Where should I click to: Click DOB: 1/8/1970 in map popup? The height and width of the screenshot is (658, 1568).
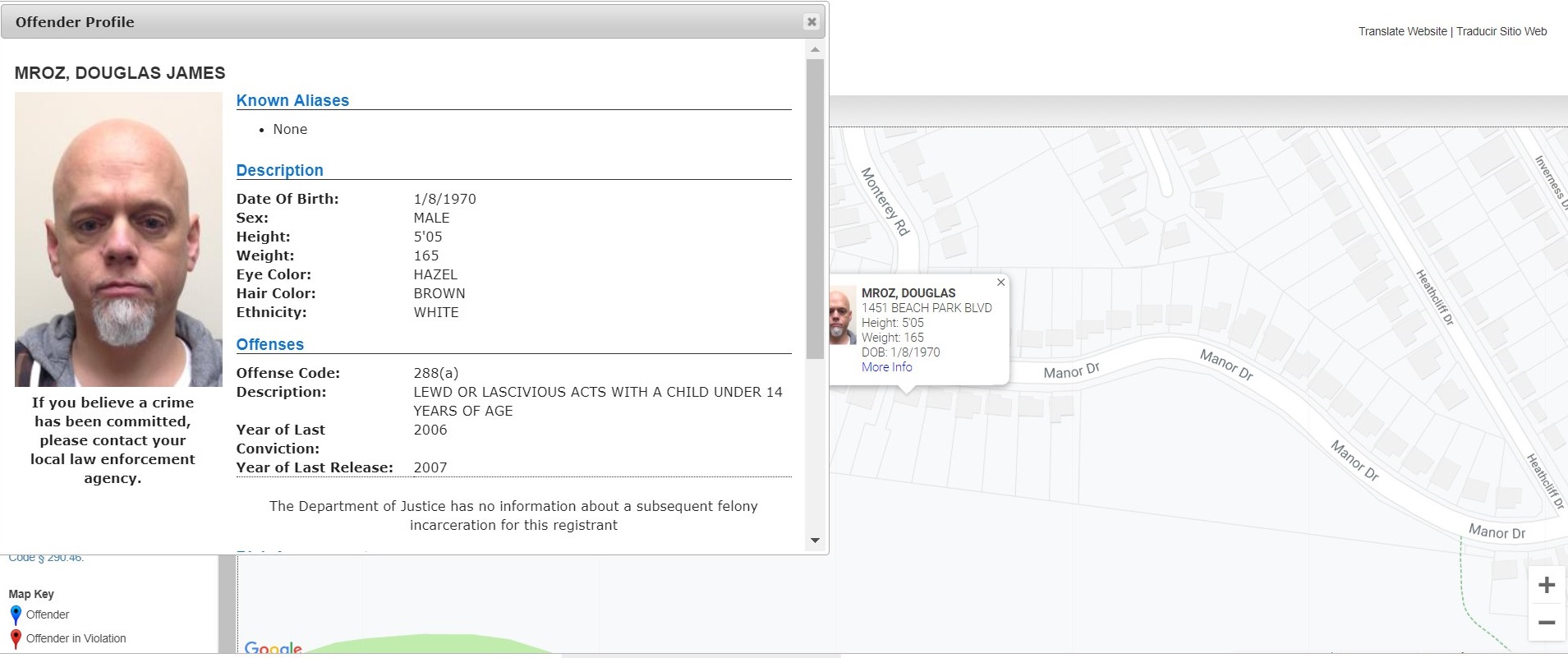point(901,352)
